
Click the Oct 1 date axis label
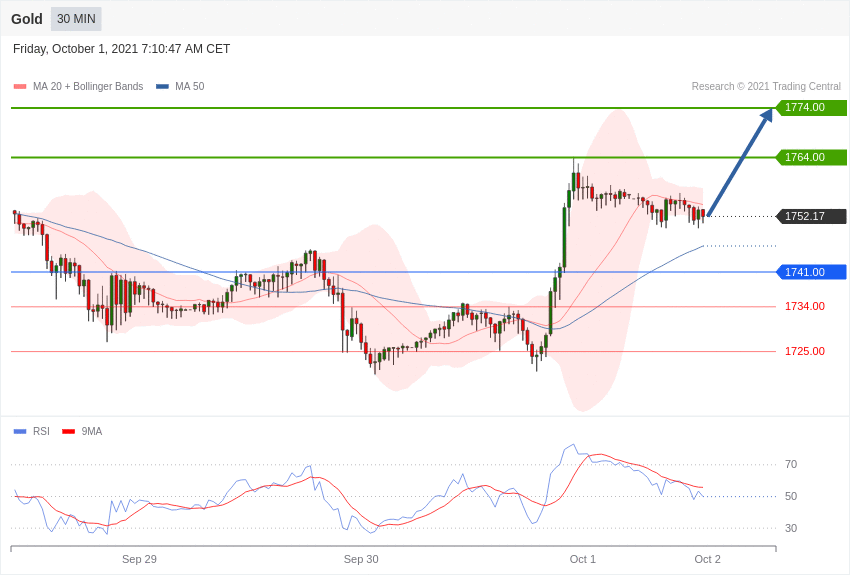tap(583, 559)
